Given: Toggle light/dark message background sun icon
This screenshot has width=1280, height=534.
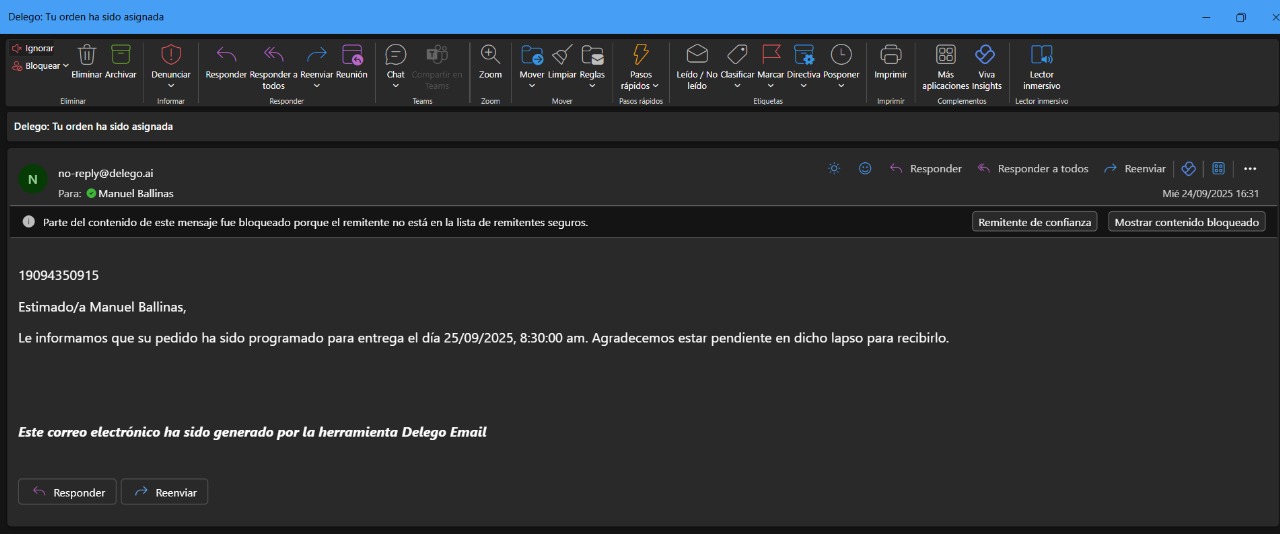Looking at the screenshot, I should coord(834,169).
